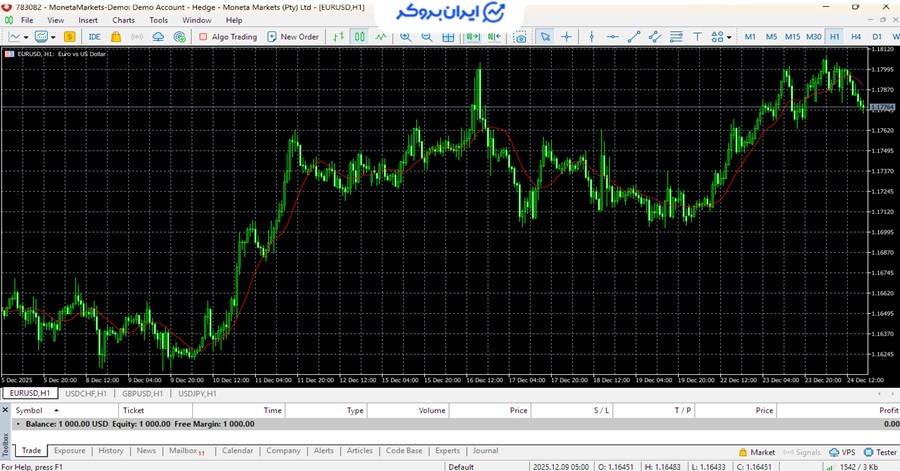Image resolution: width=900 pixels, height=471 pixels.
Task: Open the MQL5 IDE editor icon
Action: pyautogui.click(x=94, y=37)
